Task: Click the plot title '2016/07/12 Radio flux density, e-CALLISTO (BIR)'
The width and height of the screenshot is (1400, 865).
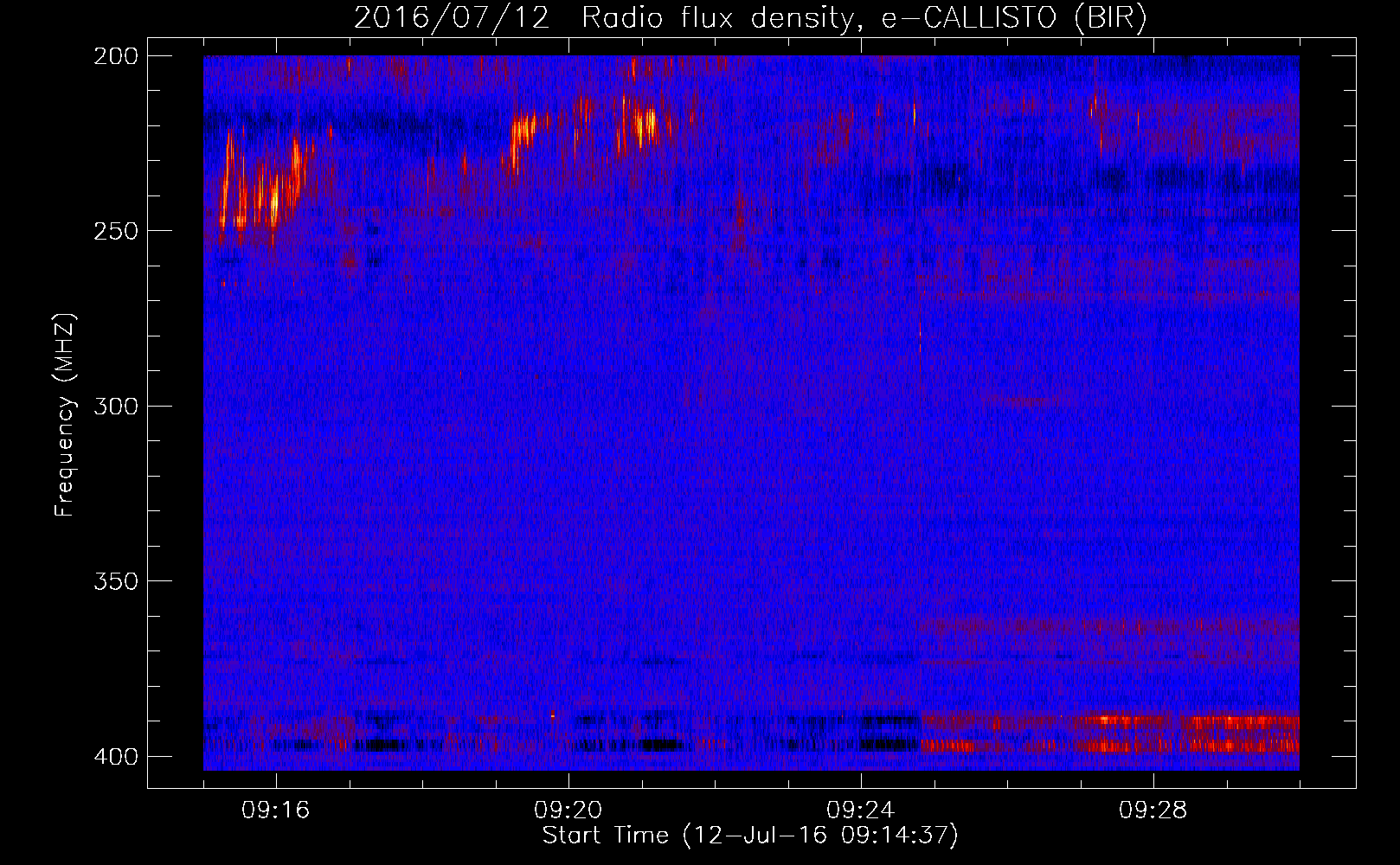Action: click(750, 18)
